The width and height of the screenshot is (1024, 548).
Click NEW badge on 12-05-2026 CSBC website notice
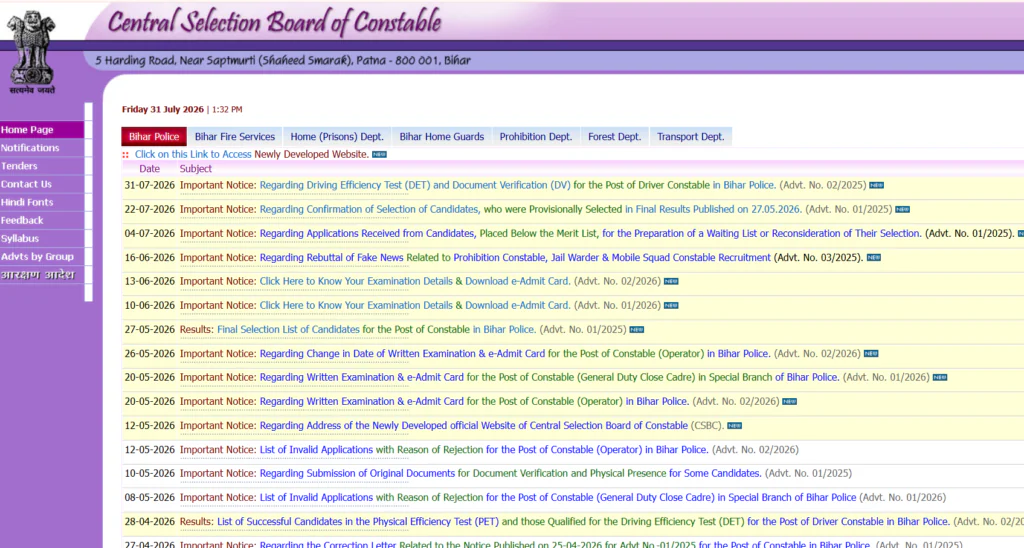[735, 426]
